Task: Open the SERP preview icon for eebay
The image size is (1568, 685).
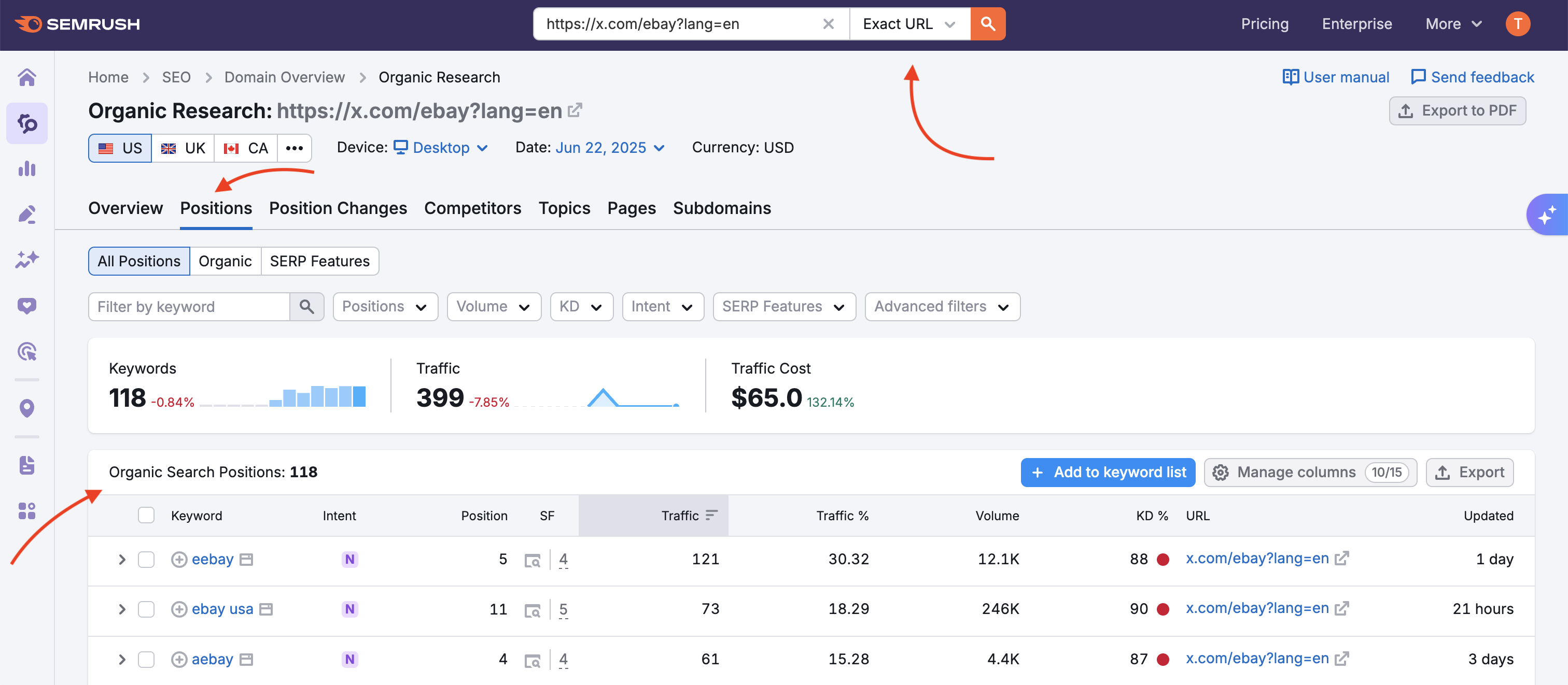Action: point(532,560)
